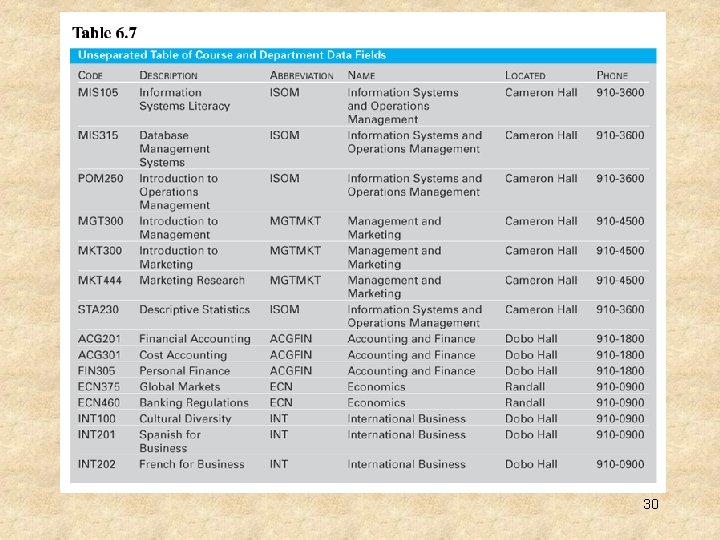This screenshot has height=540, width=720.
Task: Select 'Database Management Systems' description
Action: click(x=174, y=149)
